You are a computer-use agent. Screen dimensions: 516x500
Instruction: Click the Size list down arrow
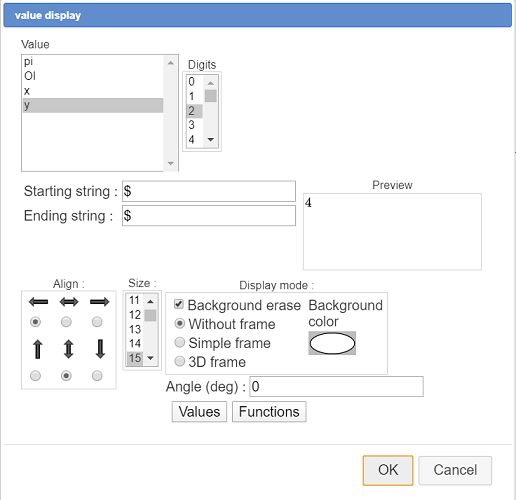150,358
